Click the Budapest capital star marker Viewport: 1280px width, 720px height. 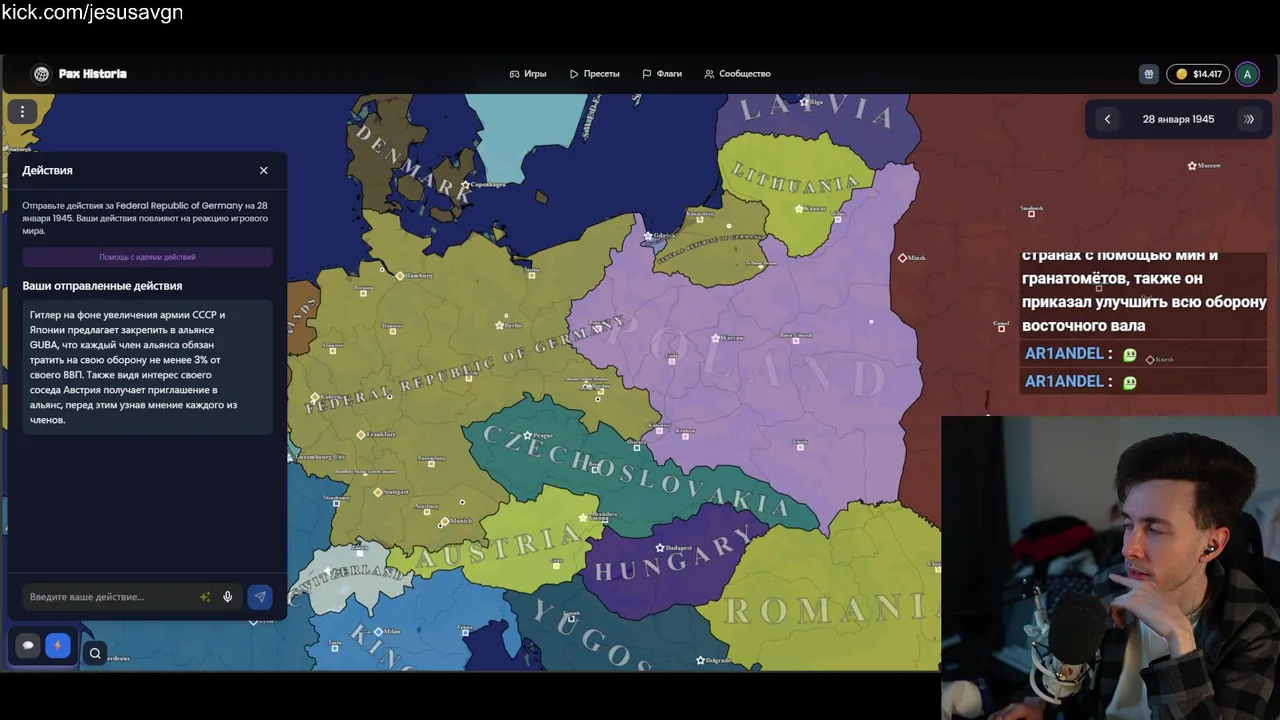(660, 548)
